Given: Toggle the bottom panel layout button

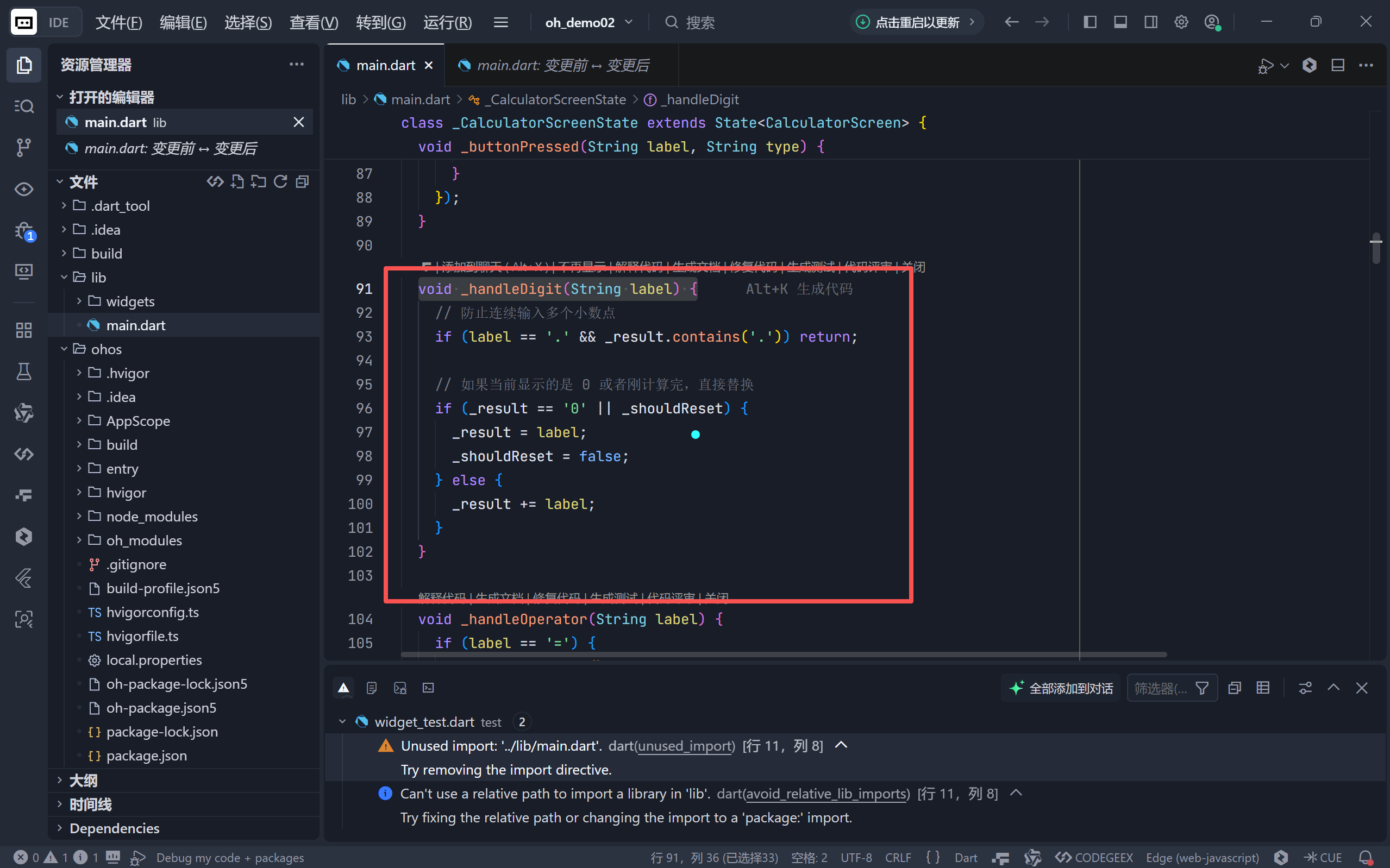Looking at the screenshot, I should click(1120, 22).
